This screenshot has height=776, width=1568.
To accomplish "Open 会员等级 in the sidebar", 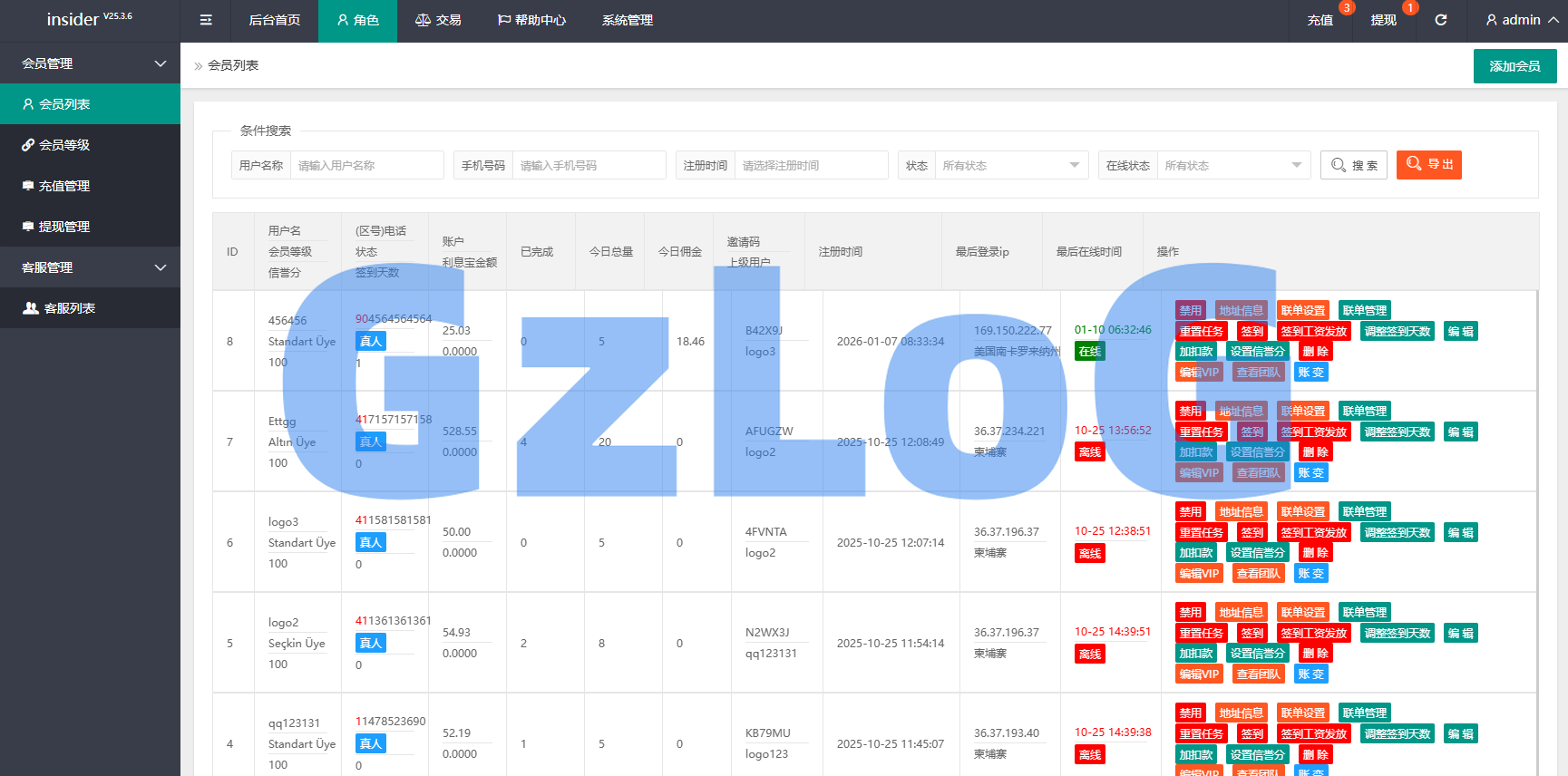I will (x=63, y=145).
